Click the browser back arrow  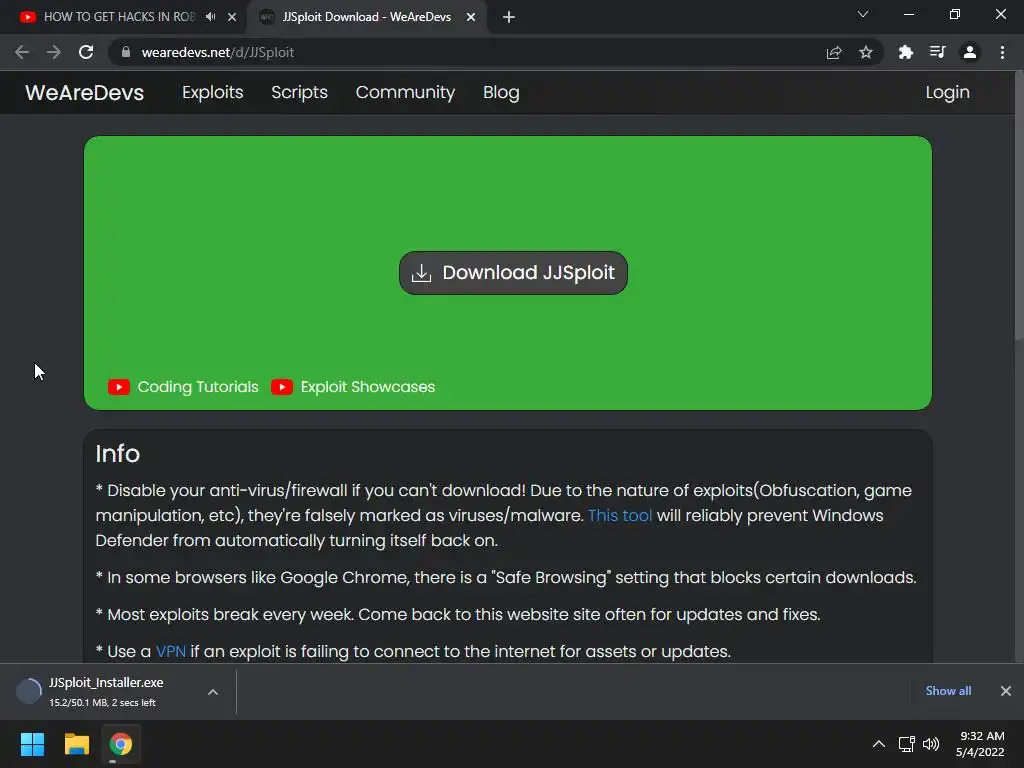pyautogui.click(x=22, y=52)
